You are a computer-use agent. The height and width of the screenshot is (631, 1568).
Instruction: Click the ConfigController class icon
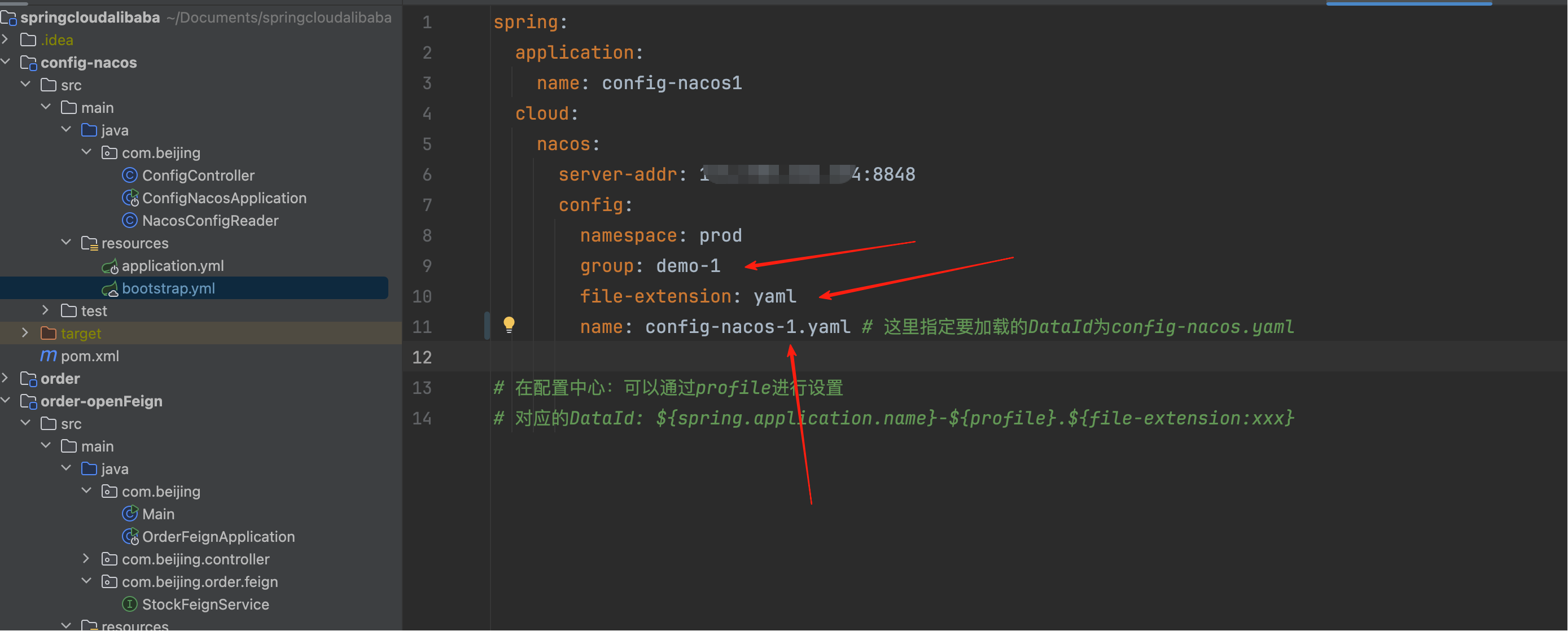[x=130, y=175]
